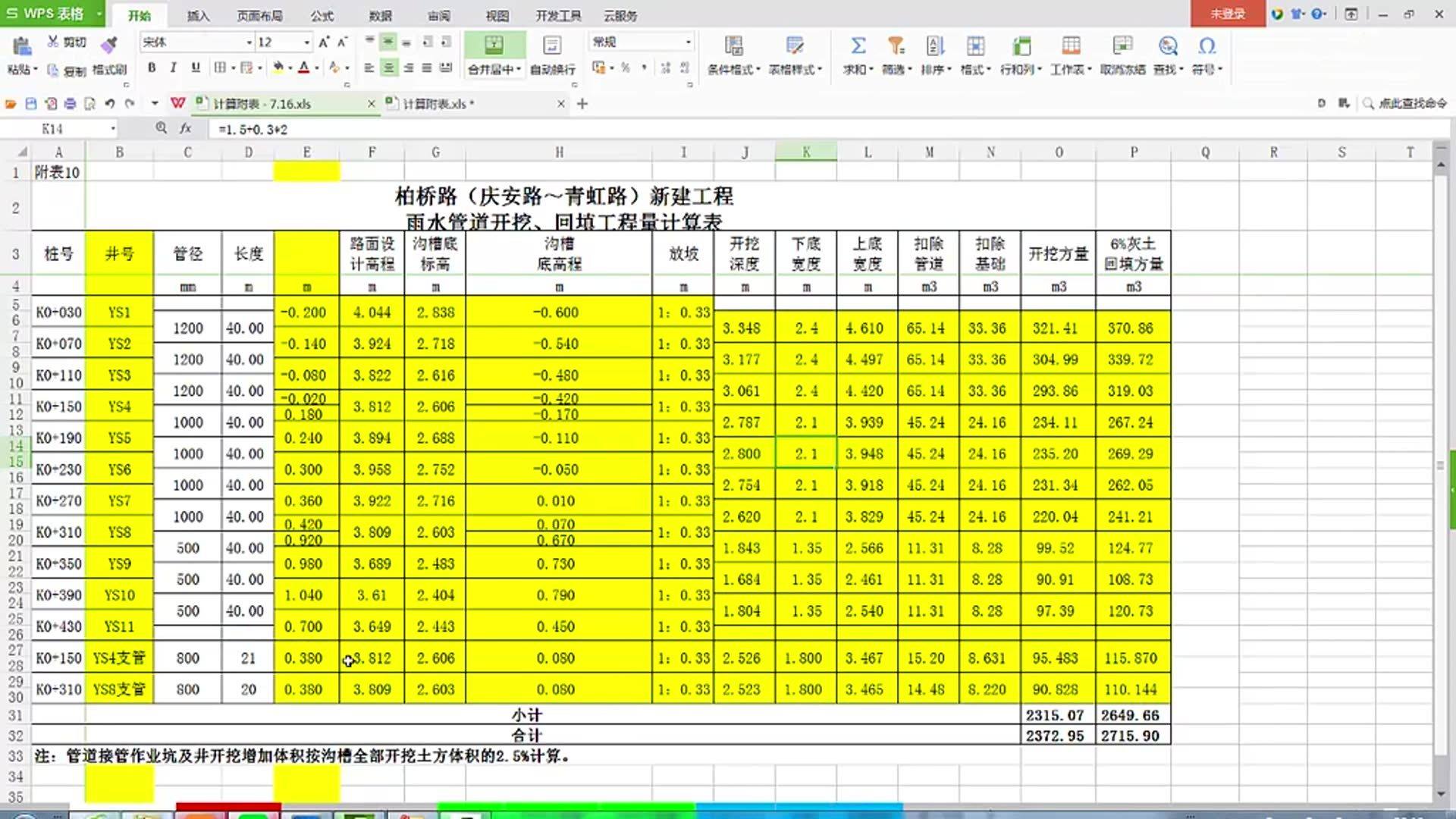1456x819 pixels.
Task: Open the Insert (插入) ribbon tab
Action: (198, 16)
